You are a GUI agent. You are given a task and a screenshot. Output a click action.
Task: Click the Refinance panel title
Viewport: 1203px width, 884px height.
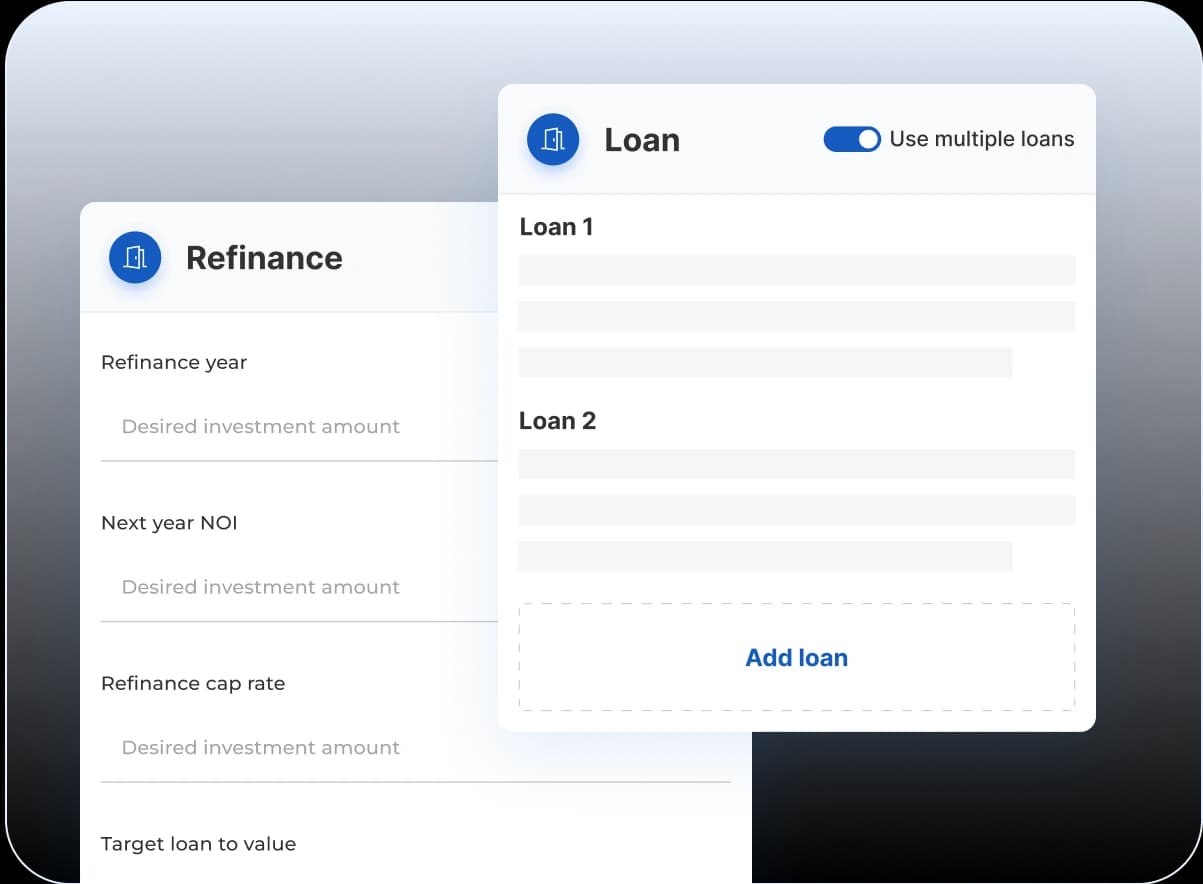(x=264, y=258)
